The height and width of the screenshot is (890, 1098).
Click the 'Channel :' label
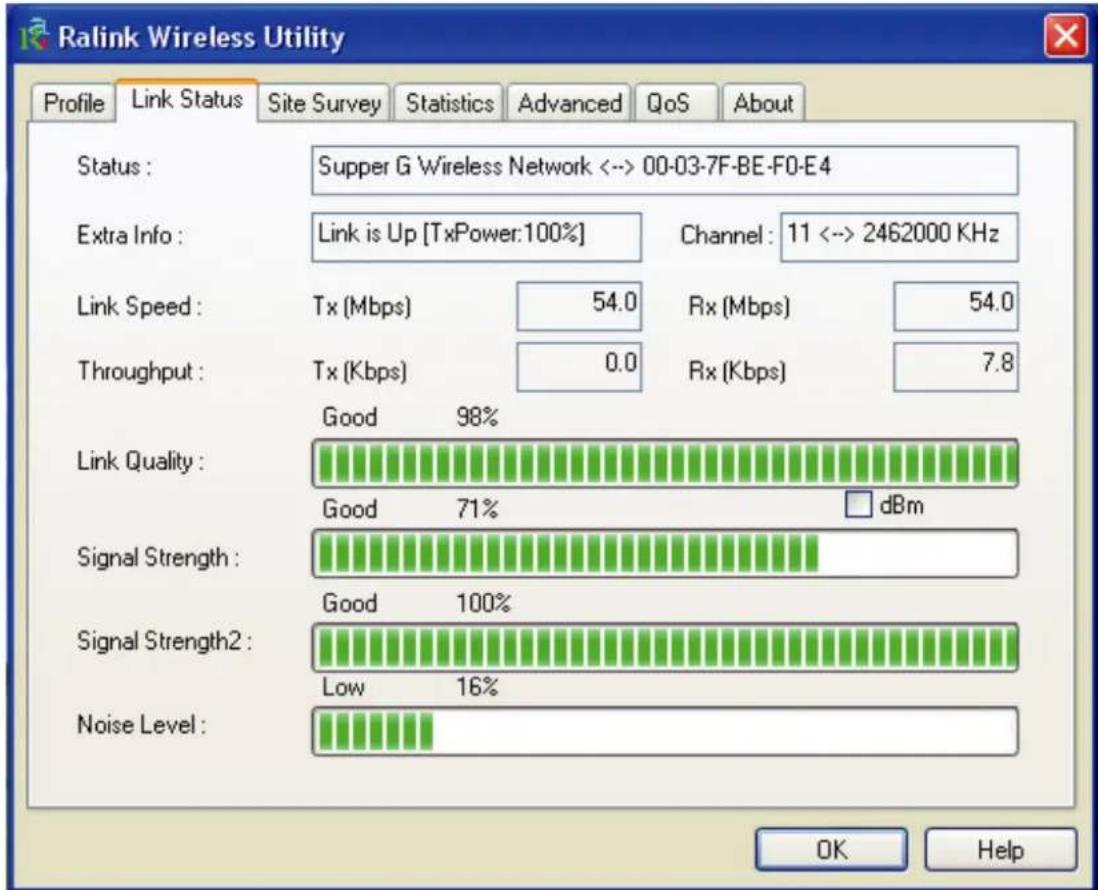[x=726, y=235]
